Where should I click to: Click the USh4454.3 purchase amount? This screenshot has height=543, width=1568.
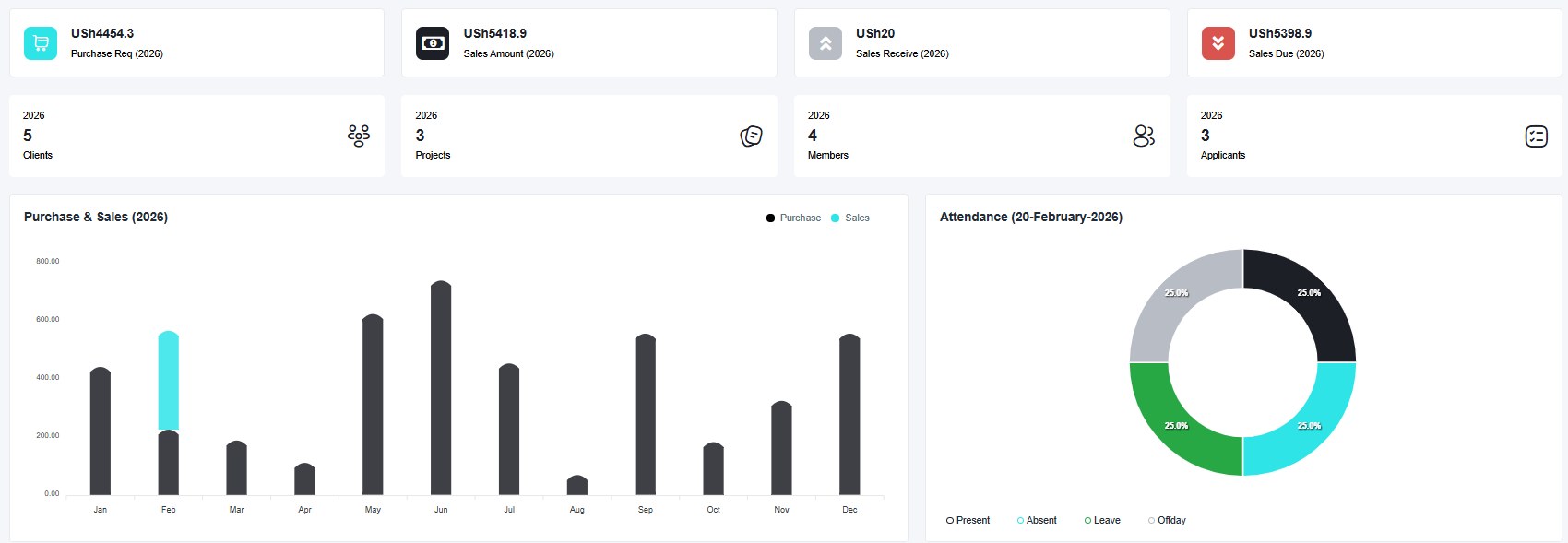point(102,33)
